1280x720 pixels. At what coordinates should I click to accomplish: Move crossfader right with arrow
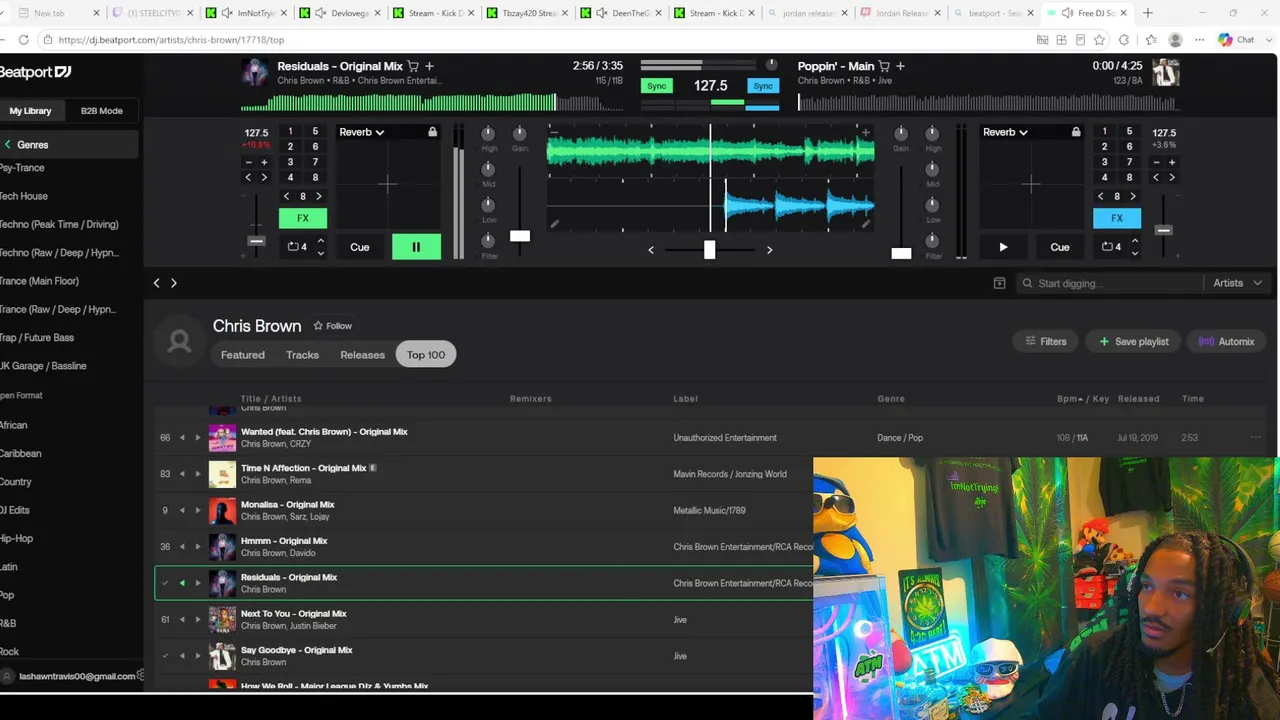pos(769,250)
